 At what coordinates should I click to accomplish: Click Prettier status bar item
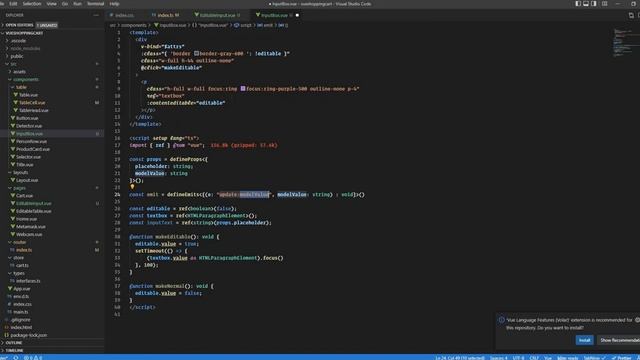coord(622,358)
